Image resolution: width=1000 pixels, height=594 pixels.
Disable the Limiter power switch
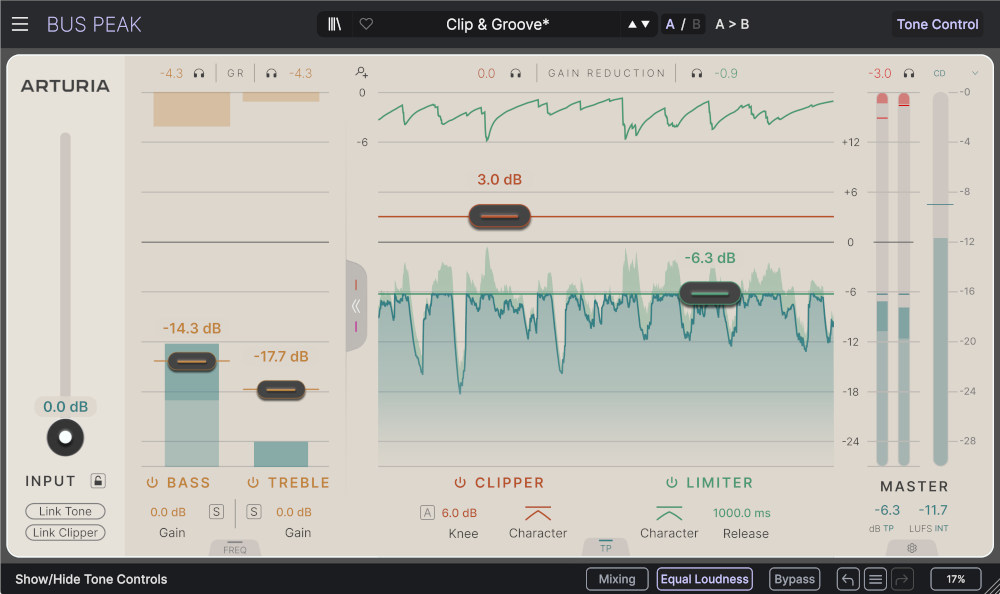(672, 483)
